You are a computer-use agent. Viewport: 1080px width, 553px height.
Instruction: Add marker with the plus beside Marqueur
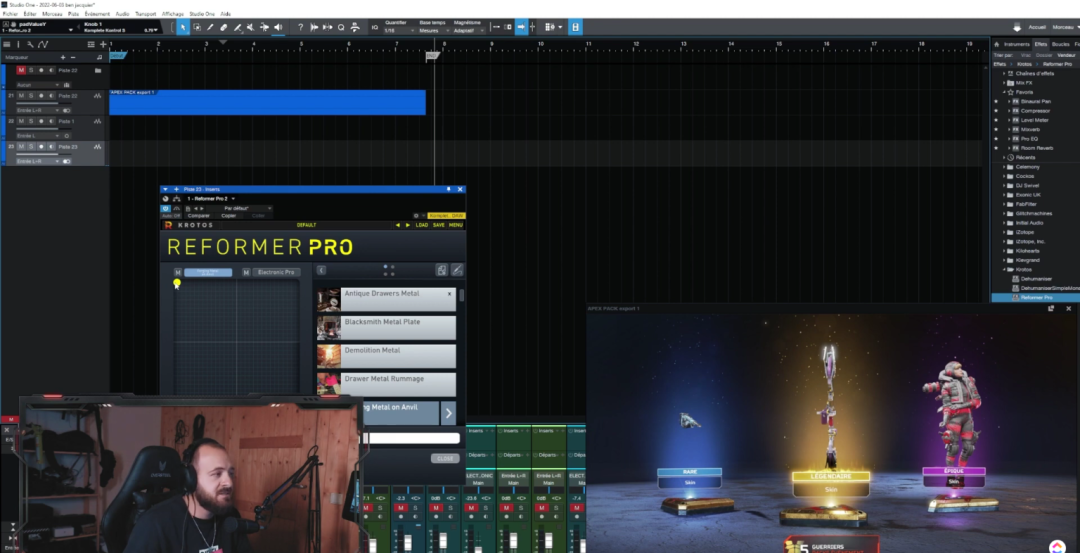63,57
